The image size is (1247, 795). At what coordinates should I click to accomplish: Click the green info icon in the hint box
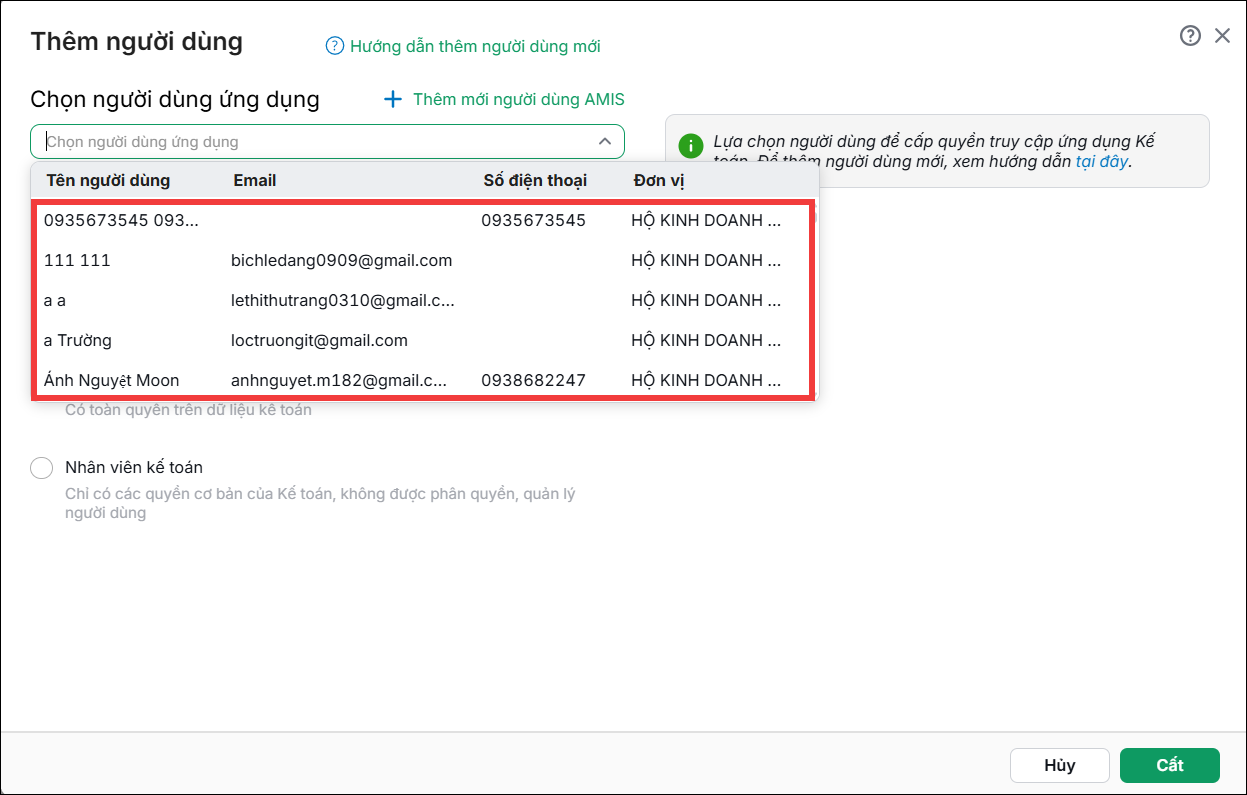point(691,146)
